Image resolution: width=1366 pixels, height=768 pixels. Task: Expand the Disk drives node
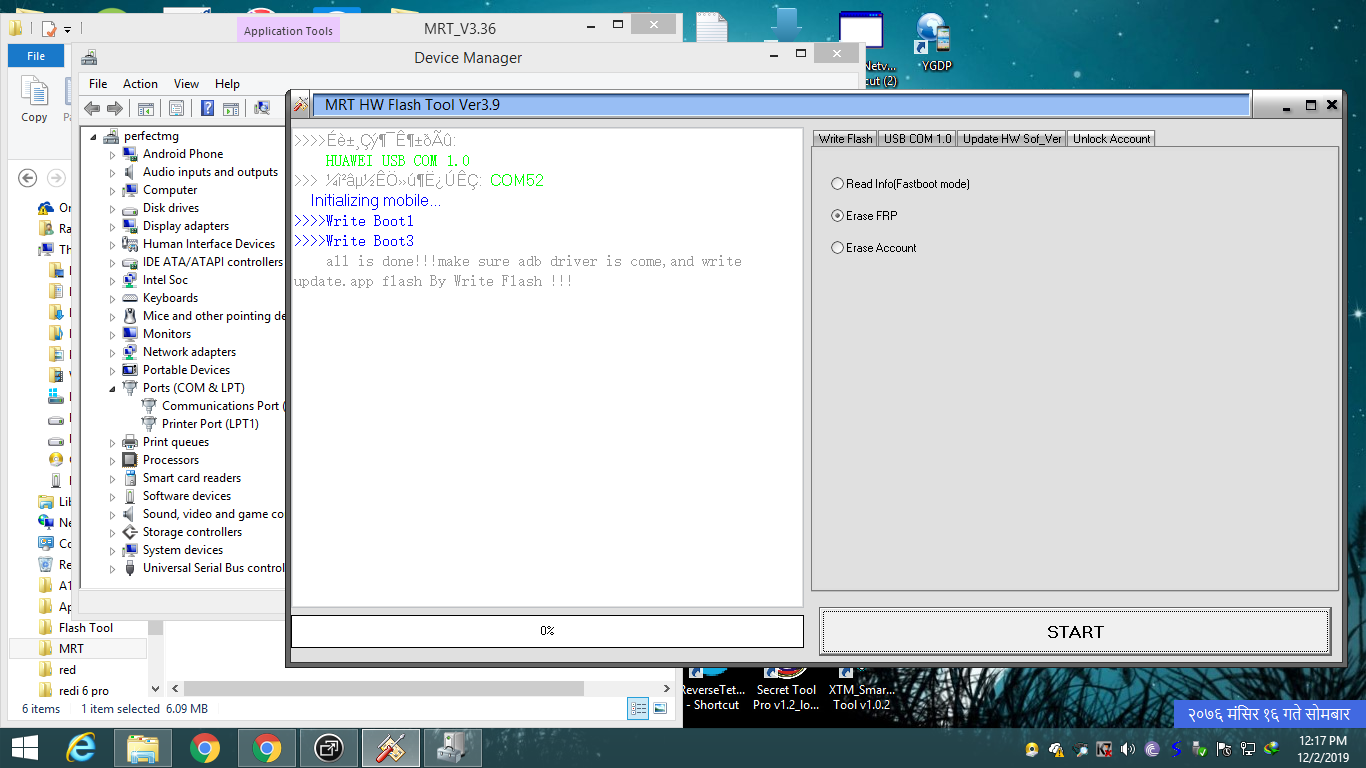pos(113,209)
